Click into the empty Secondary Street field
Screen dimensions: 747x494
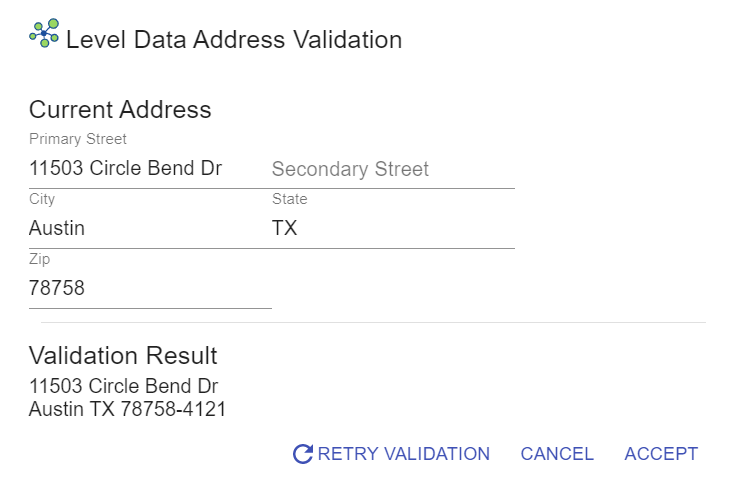click(390, 170)
